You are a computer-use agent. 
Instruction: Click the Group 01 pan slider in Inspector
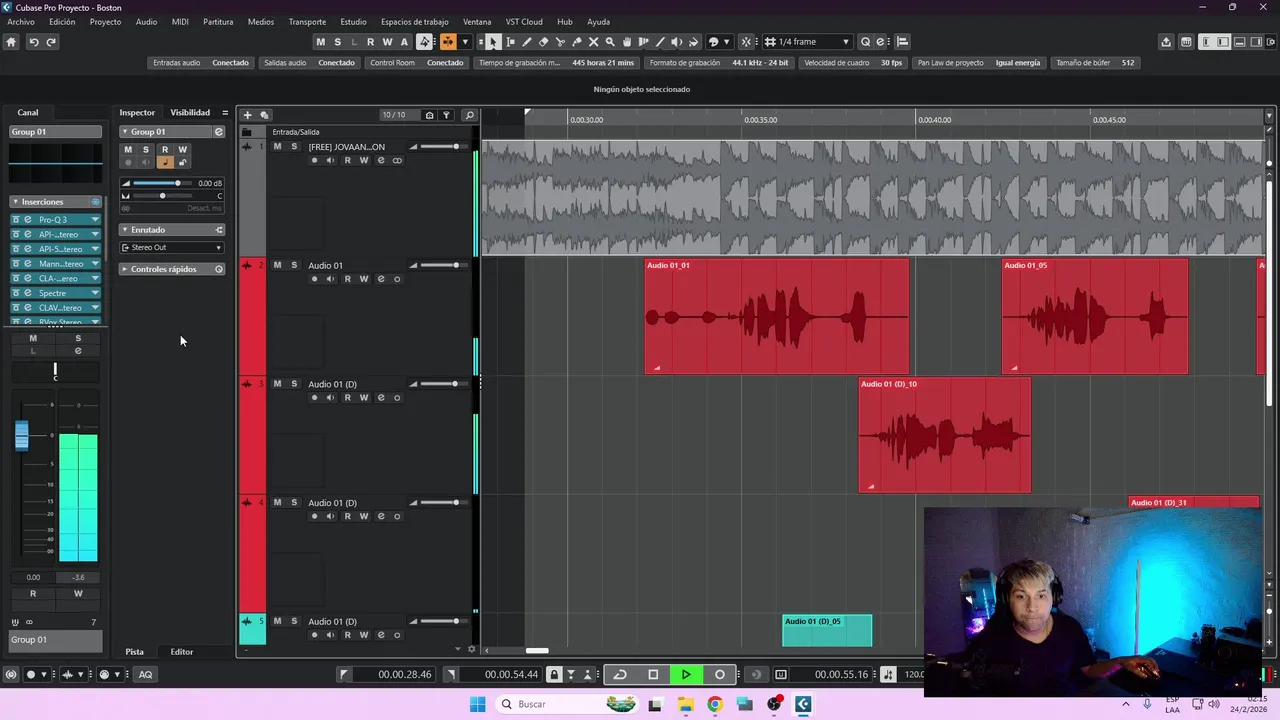click(160, 196)
